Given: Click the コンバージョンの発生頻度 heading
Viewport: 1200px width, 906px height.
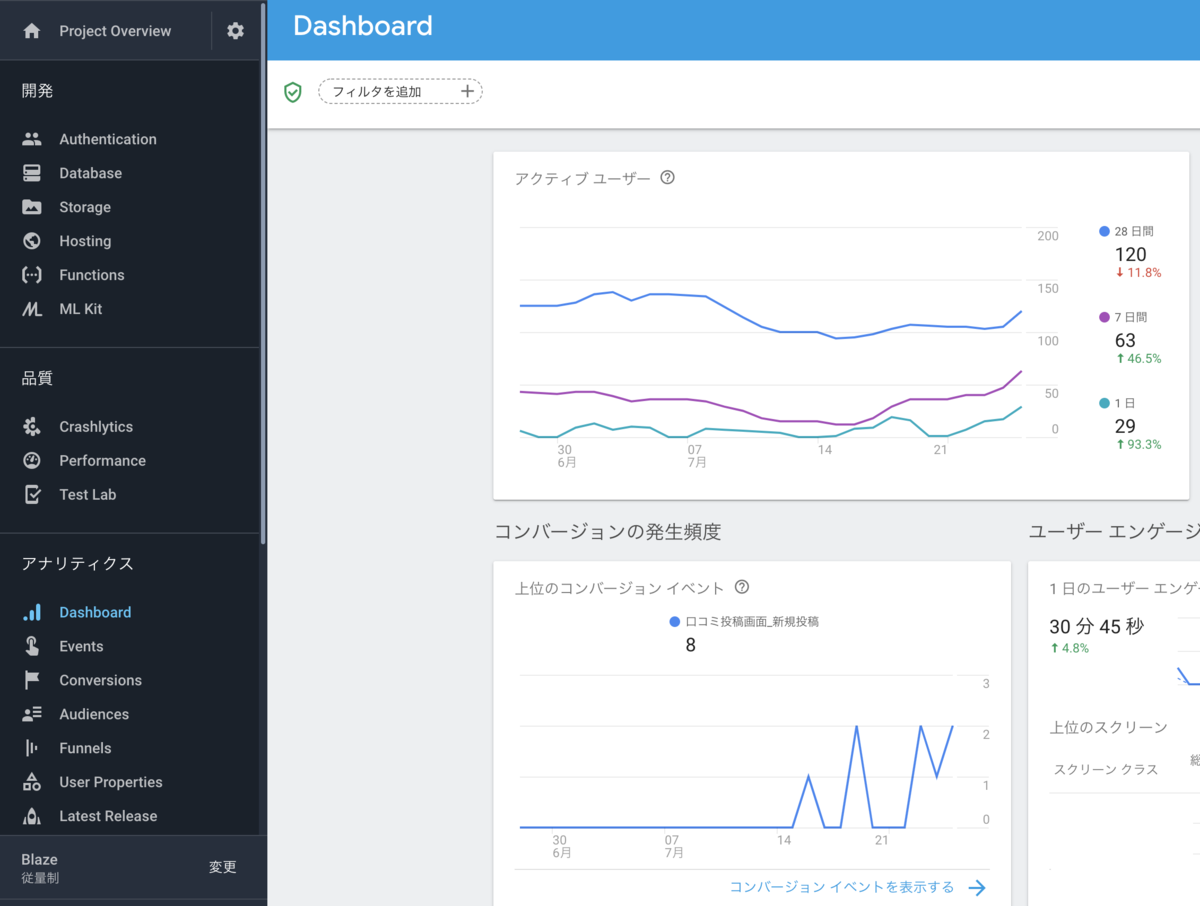Looking at the screenshot, I should point(608,532).
